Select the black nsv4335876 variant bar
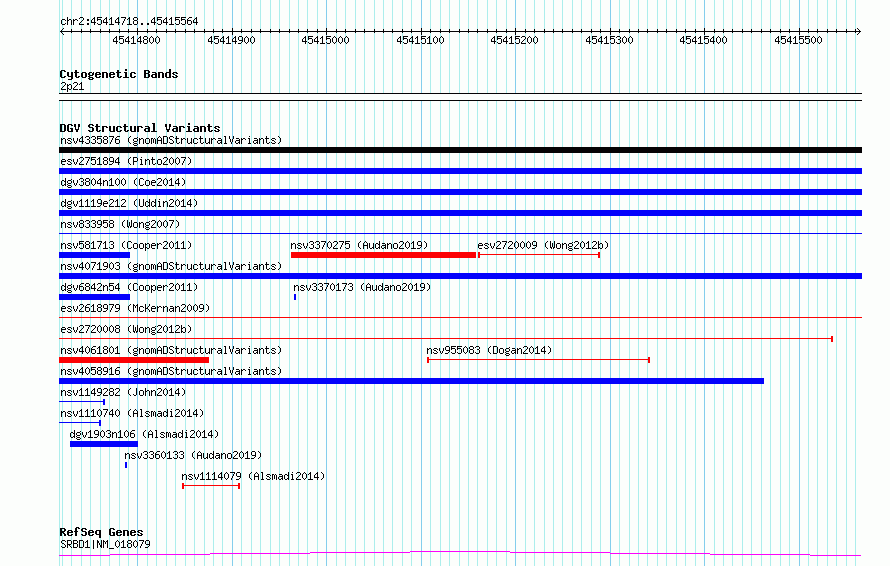 (460, 150)
